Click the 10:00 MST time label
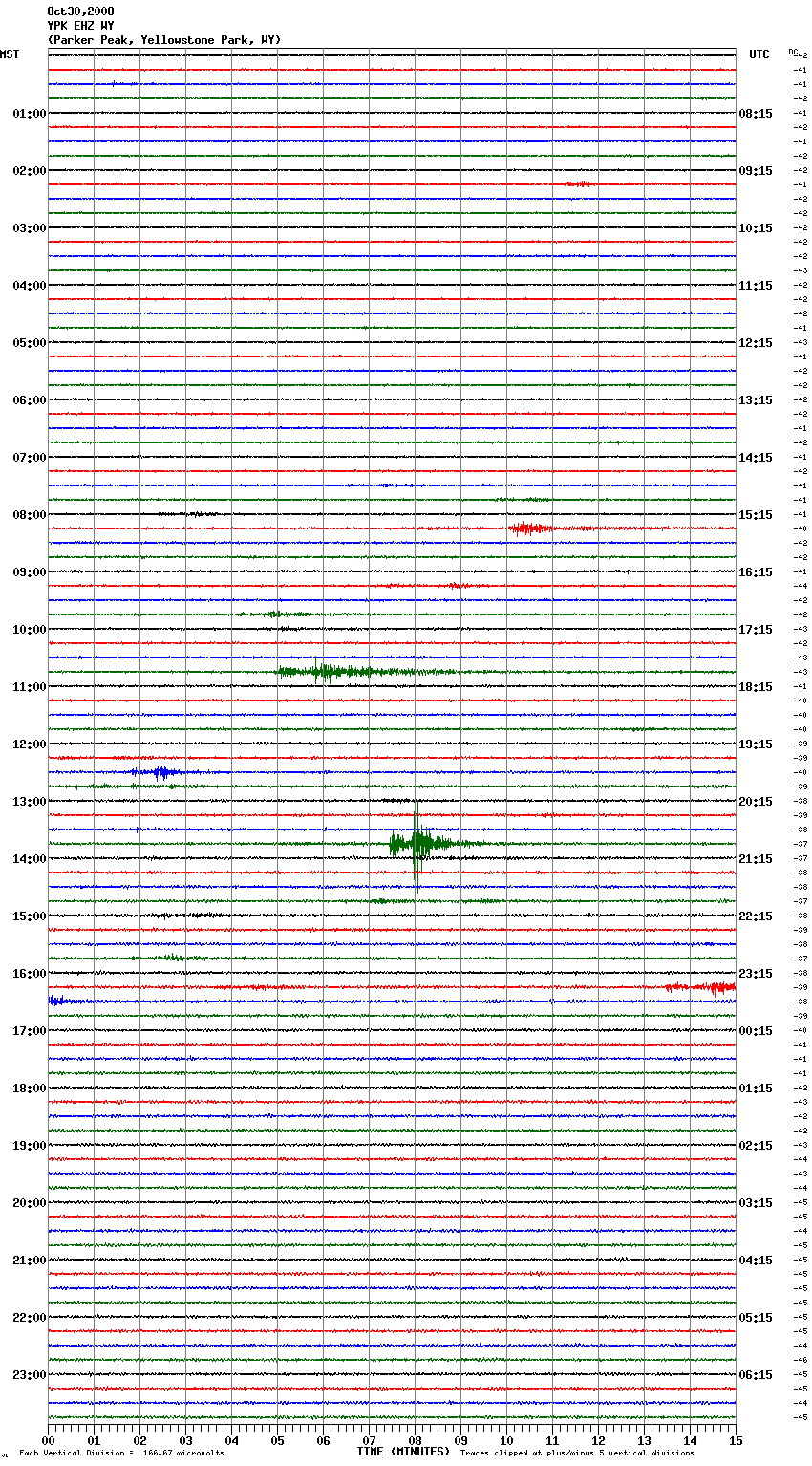 (30, 630)
